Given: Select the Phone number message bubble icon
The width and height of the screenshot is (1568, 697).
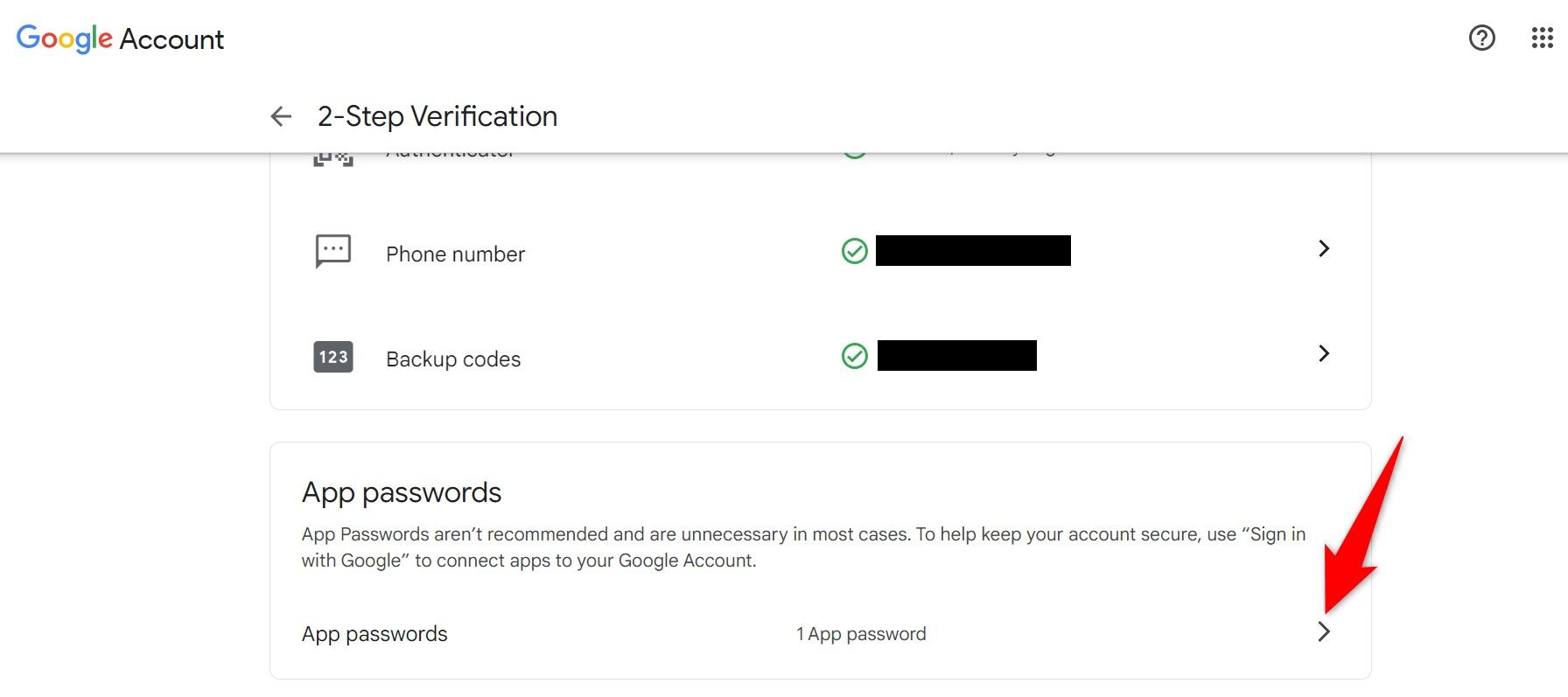Looking at the screenshot, I should (332, 251).
